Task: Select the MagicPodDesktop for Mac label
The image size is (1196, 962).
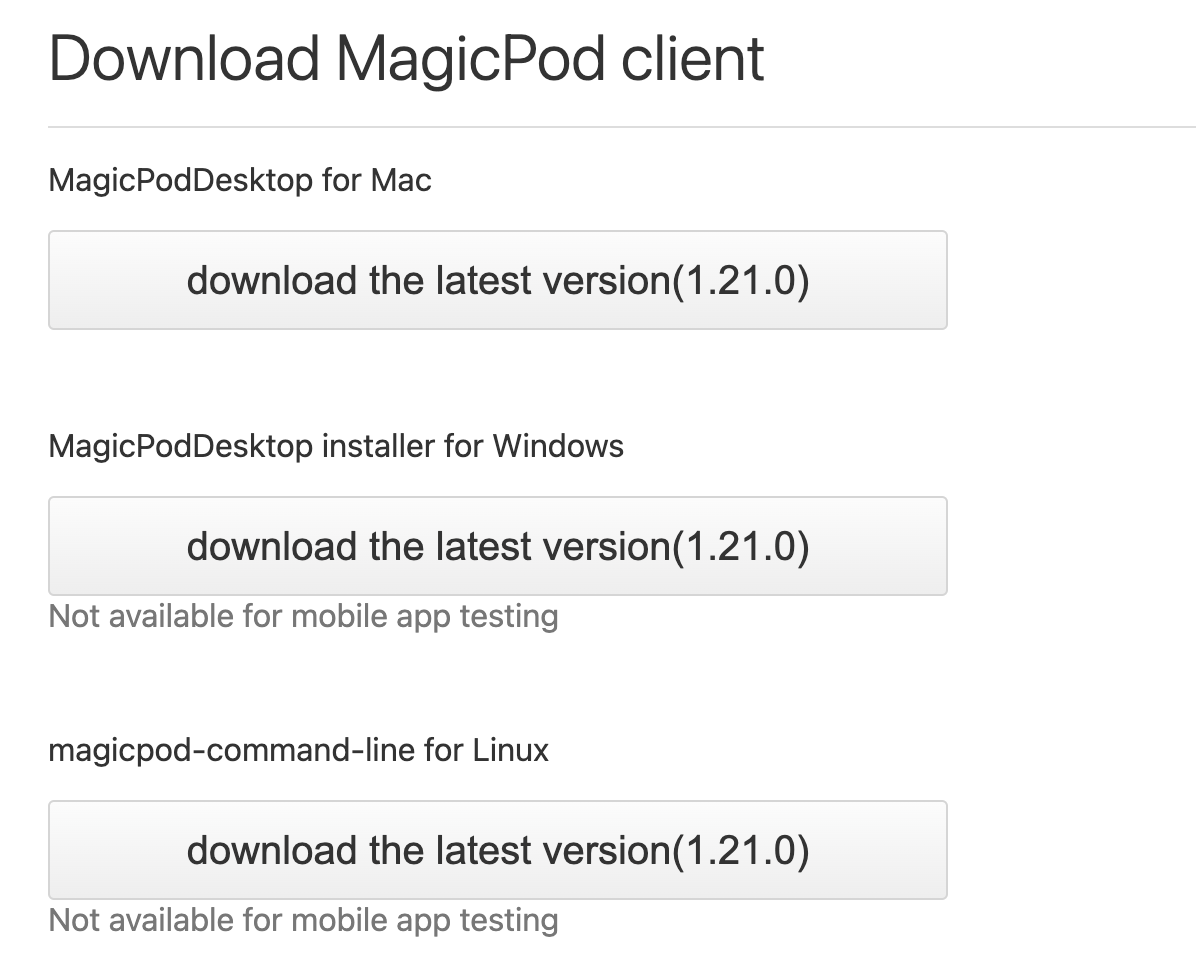Action: tap(240, 181)
